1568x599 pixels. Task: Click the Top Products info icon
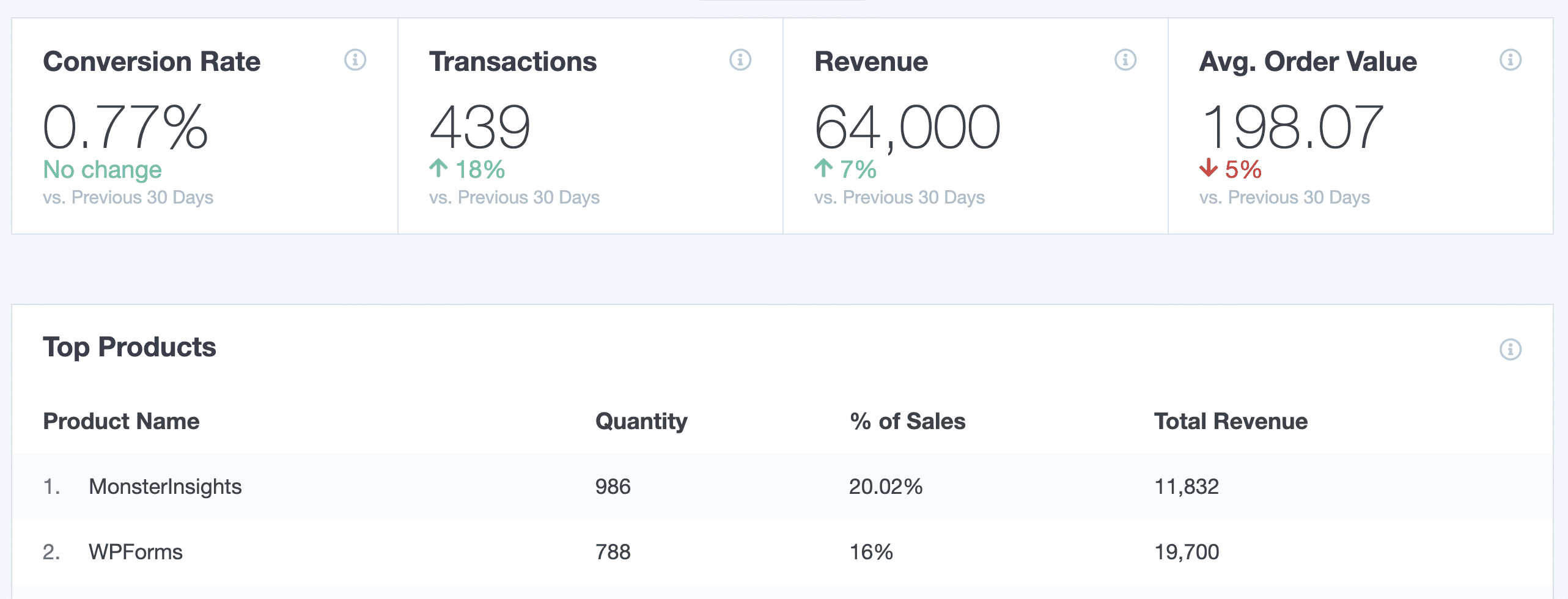[x=1510, y=350]
